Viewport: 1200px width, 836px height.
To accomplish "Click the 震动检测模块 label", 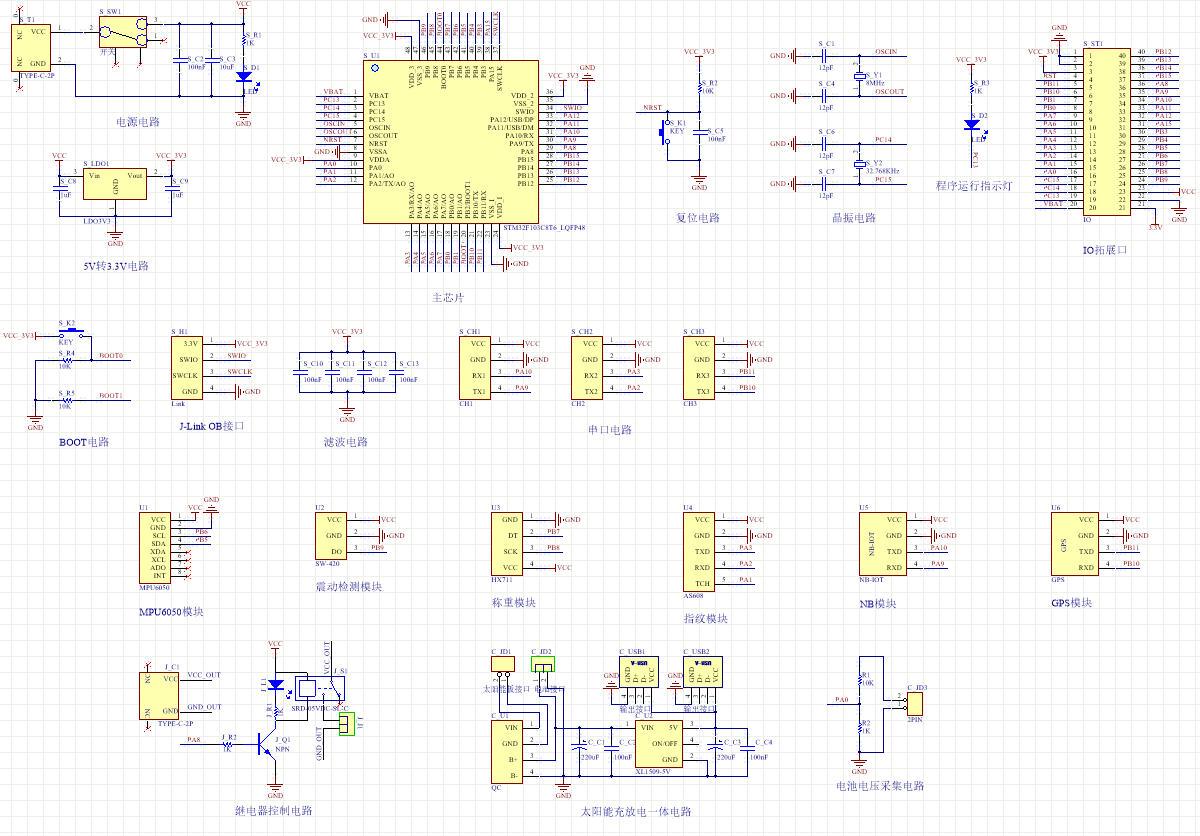I will pos(348,587).
